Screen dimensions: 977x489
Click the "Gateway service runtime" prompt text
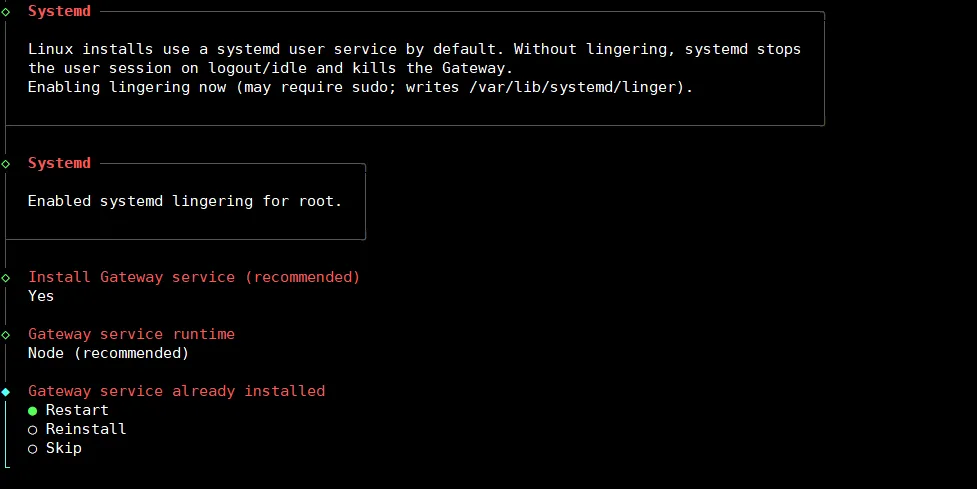131,334
